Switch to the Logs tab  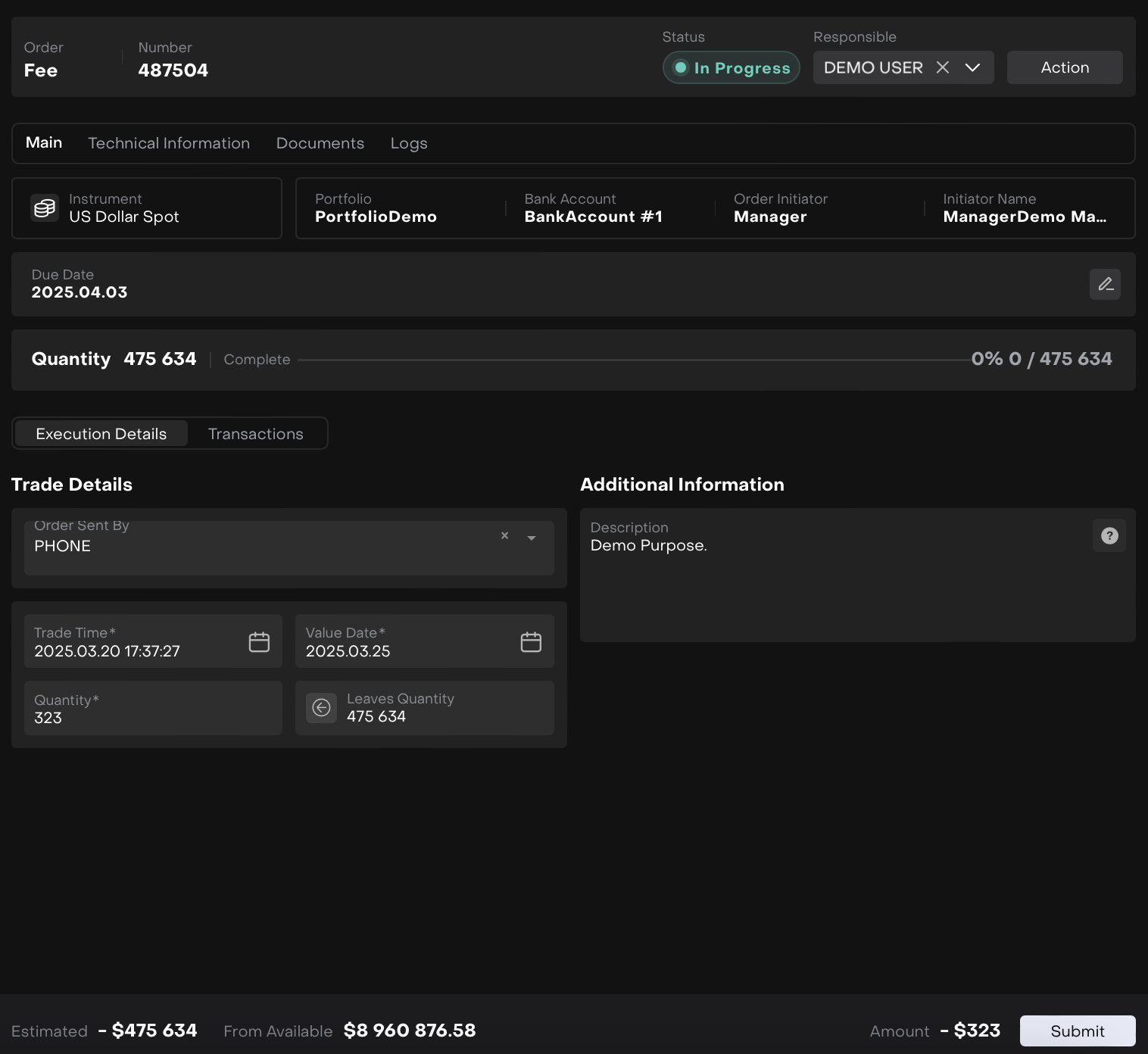[x=409, y=143]
